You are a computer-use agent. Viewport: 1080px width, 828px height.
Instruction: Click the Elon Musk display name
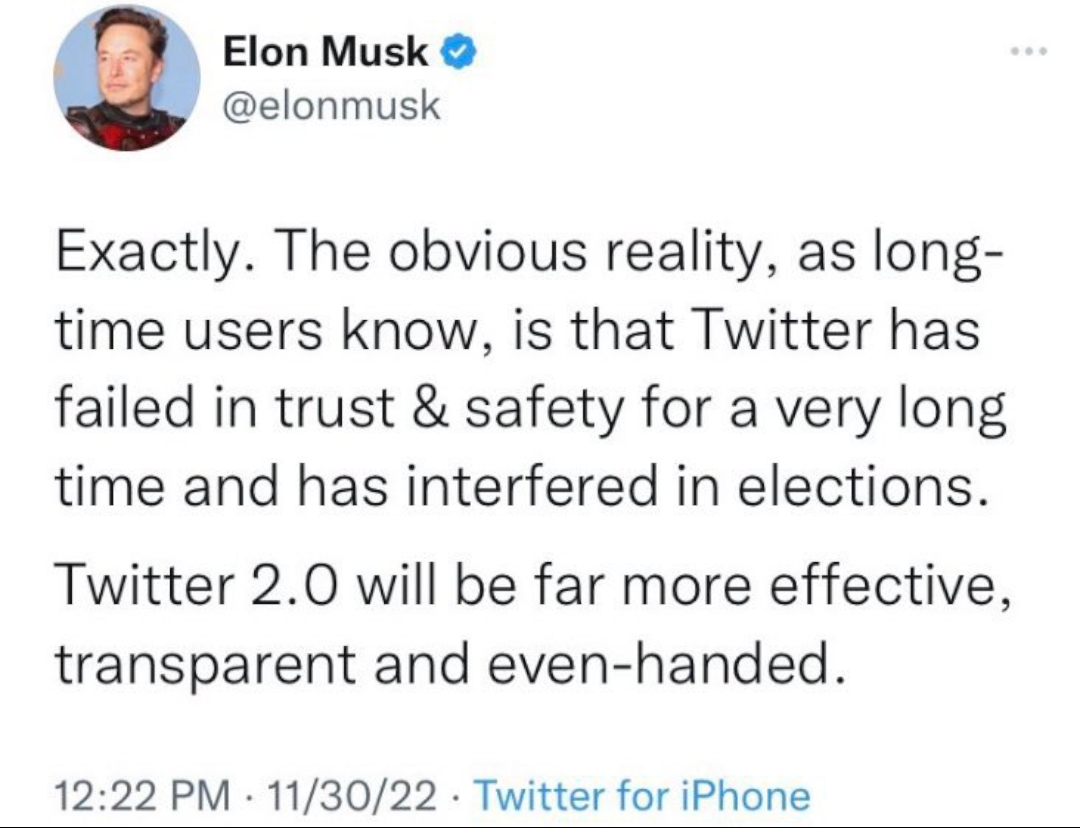point(325,52)
